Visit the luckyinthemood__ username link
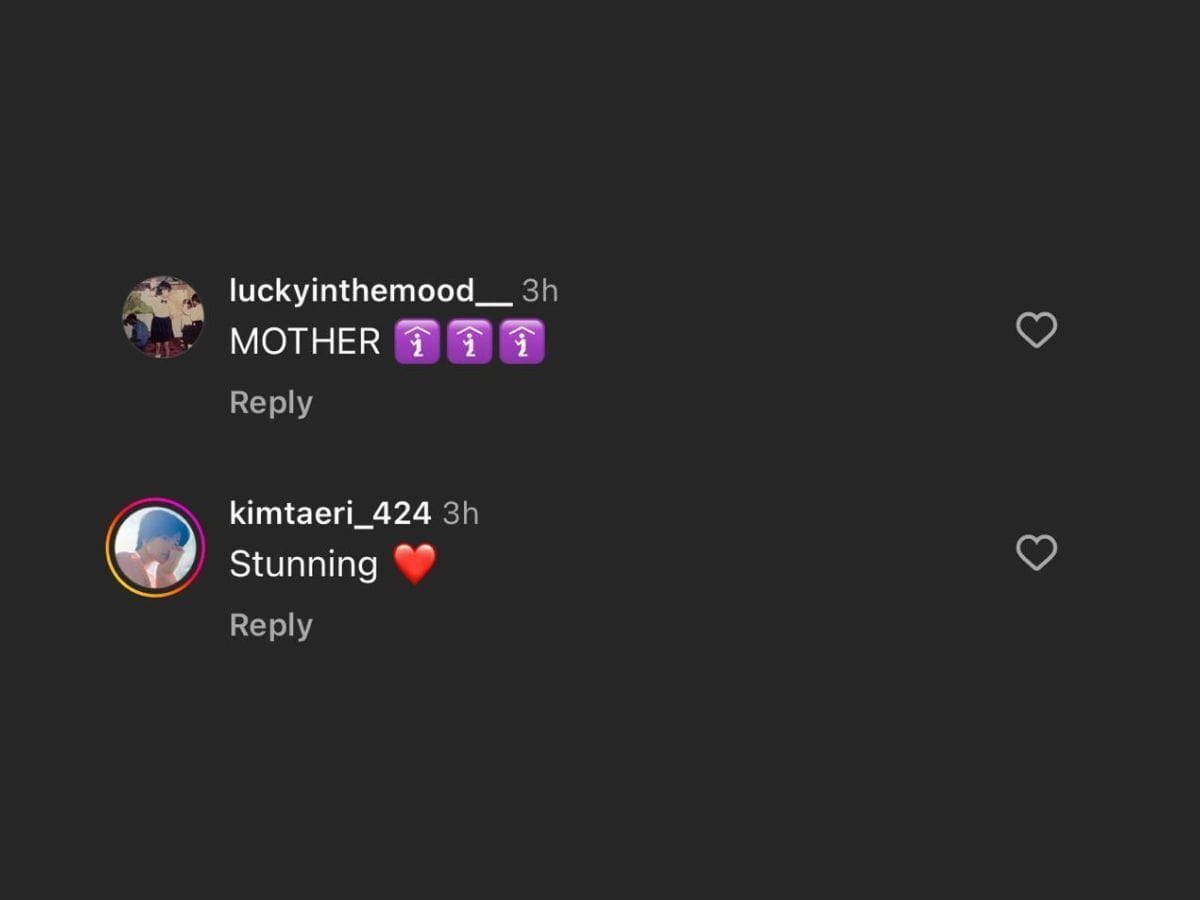Image resolution: width=1200 pixels, height=900 pixels. pos(370,291)
